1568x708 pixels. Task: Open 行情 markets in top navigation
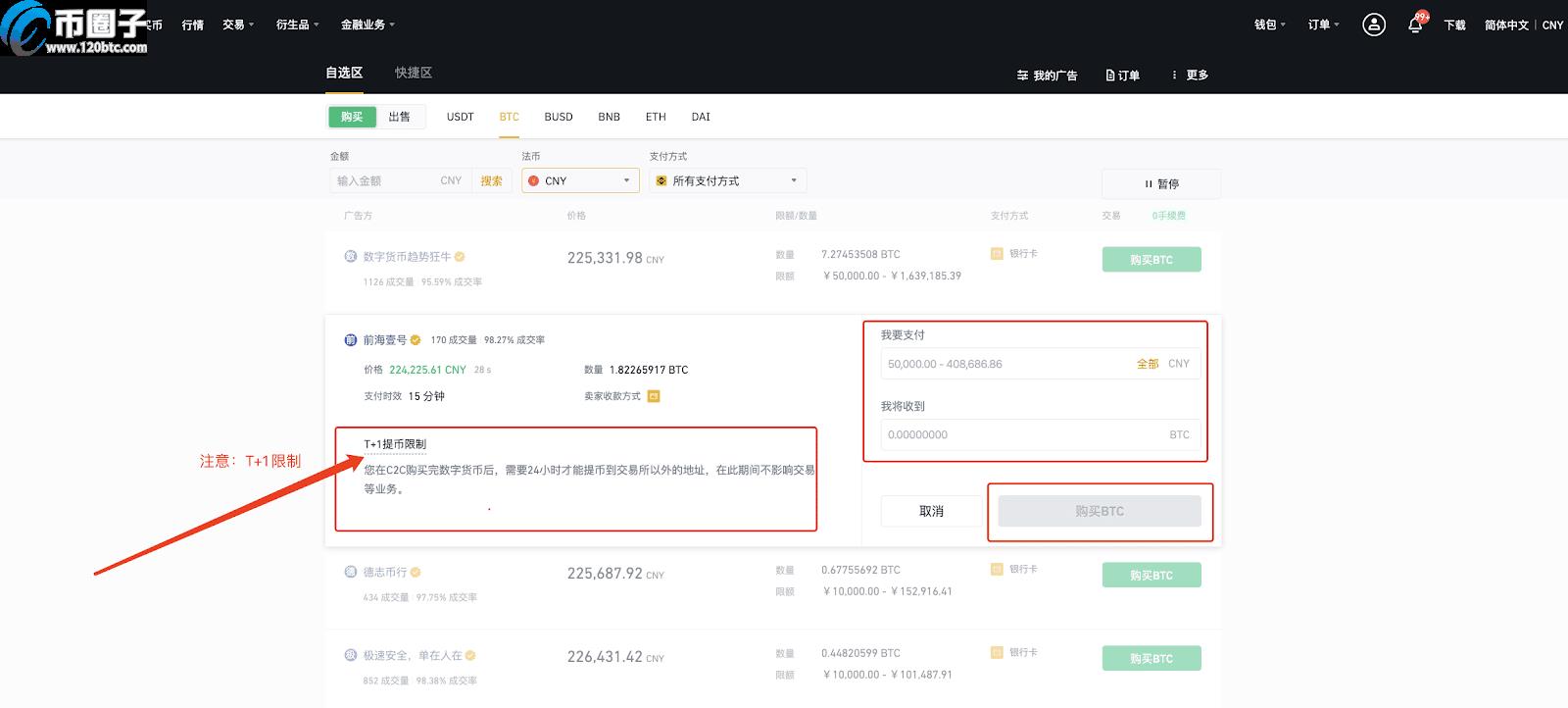(x=192, y=25)
